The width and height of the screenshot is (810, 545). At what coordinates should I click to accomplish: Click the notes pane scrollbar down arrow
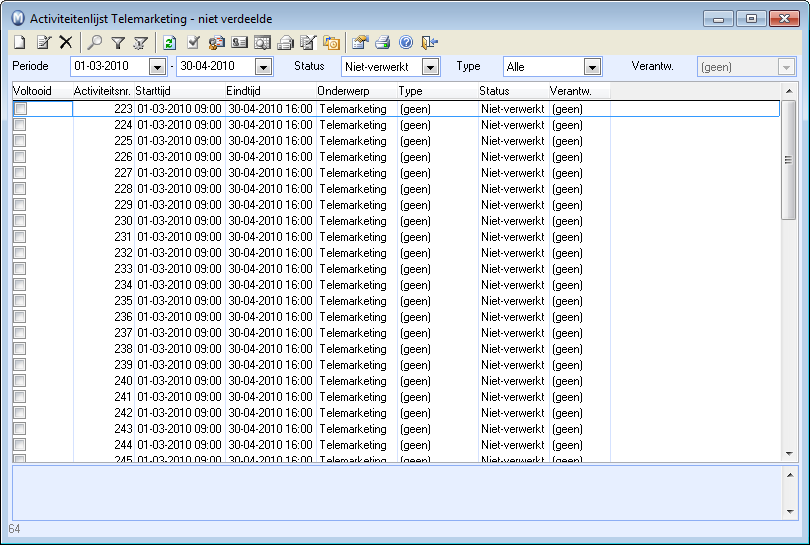790,511
